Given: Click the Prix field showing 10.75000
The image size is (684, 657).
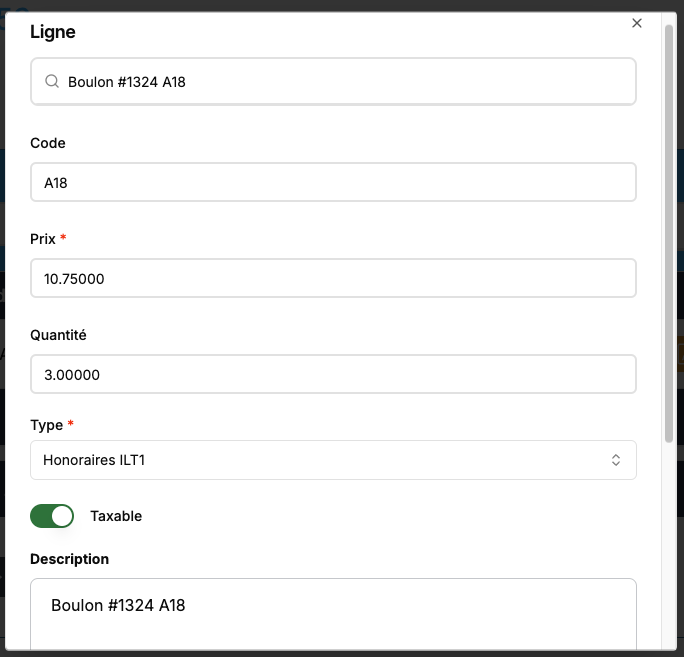Looking at the screenshot, I should [x=333, y=279].
